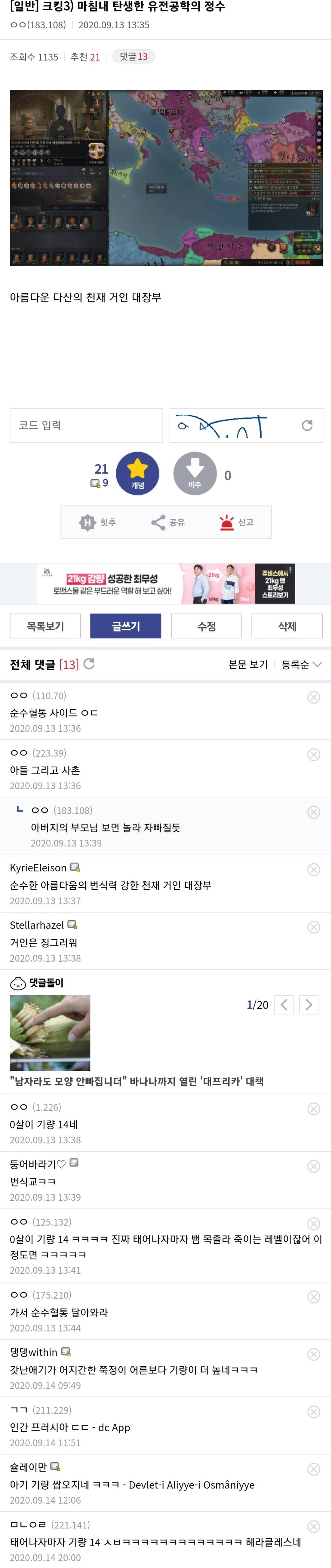Open the 댓글 13 comments tab

(x=133, y=57)
